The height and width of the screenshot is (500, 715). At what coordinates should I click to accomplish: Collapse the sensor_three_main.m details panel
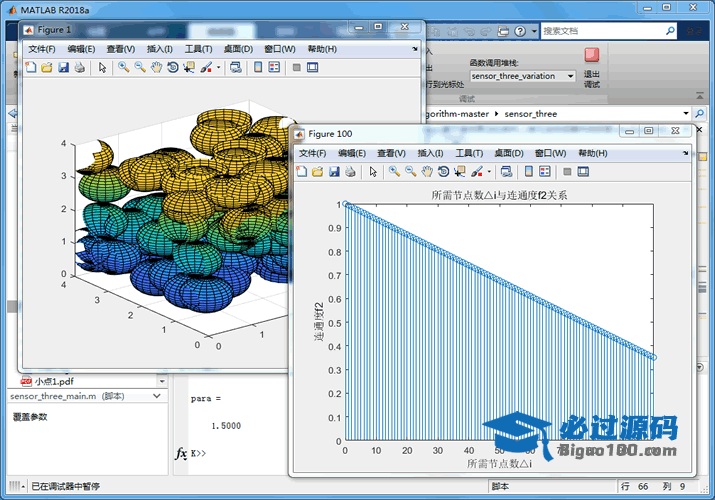(157, 396)
